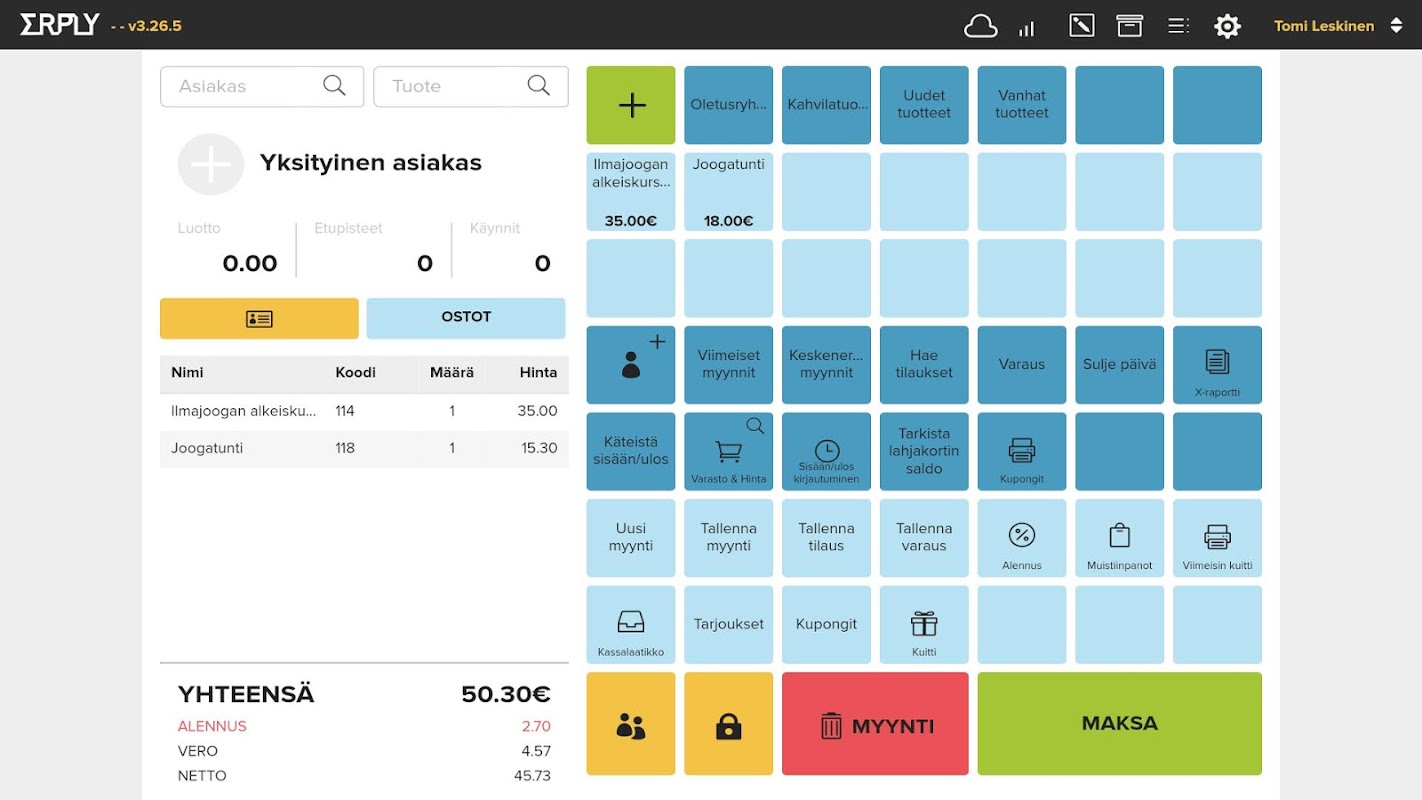Click the Varaus tile
This screenshot has width=1422, height=800.
pos(1022,365)
